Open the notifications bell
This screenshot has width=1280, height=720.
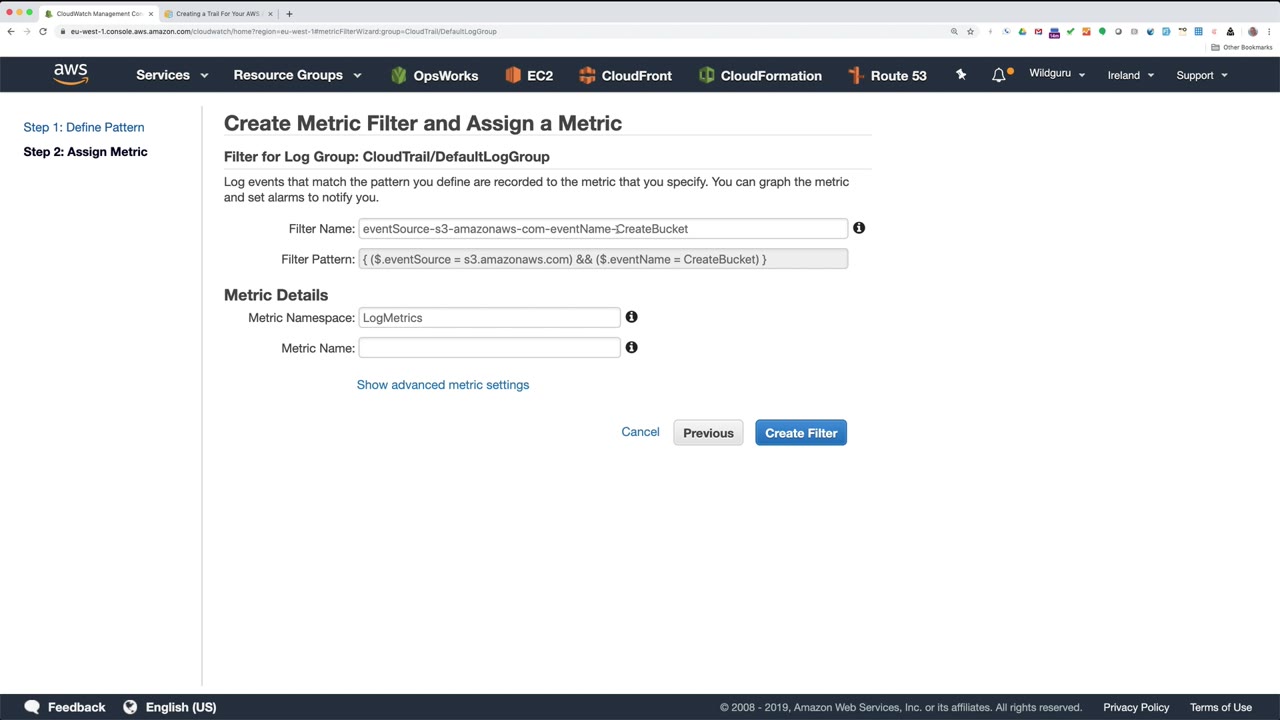pos(998,75)
